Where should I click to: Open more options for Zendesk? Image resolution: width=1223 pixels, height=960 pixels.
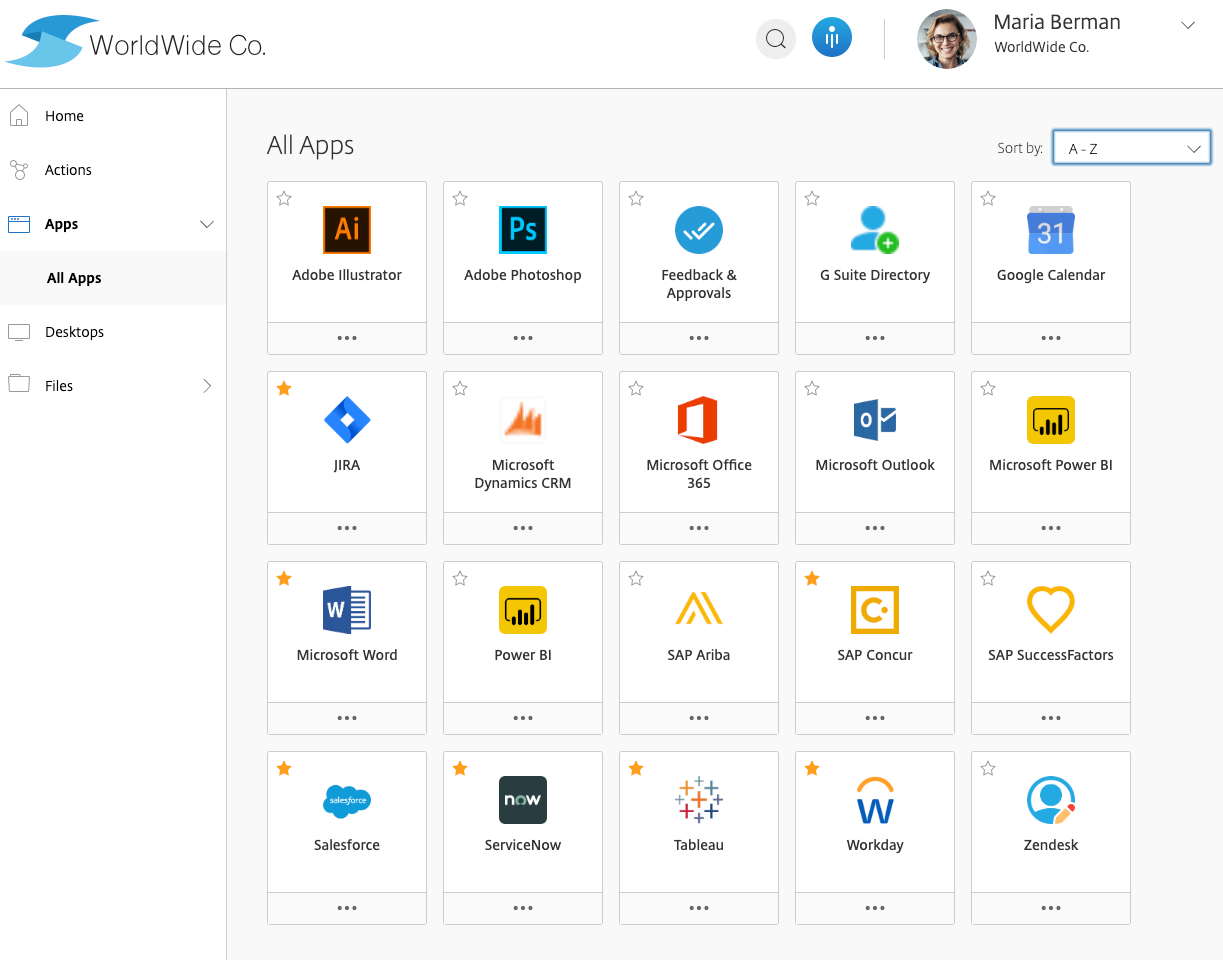point(1051,908)
